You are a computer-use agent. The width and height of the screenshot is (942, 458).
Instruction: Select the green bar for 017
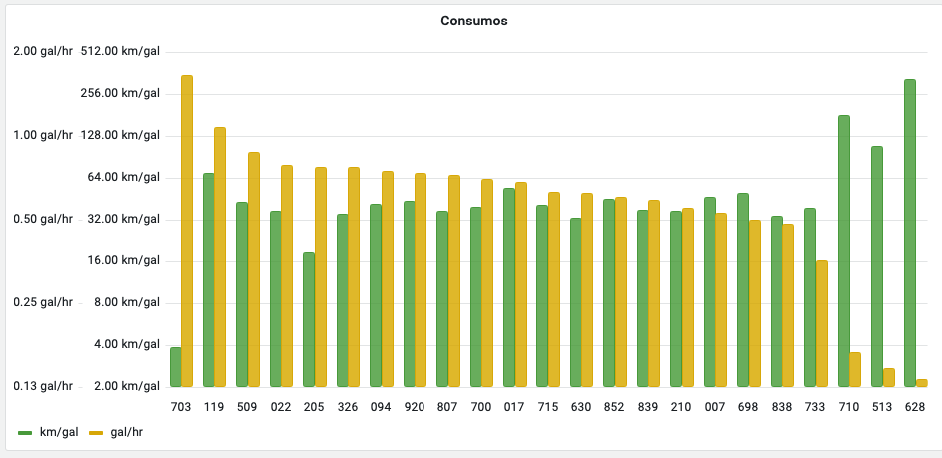[509, 287]
